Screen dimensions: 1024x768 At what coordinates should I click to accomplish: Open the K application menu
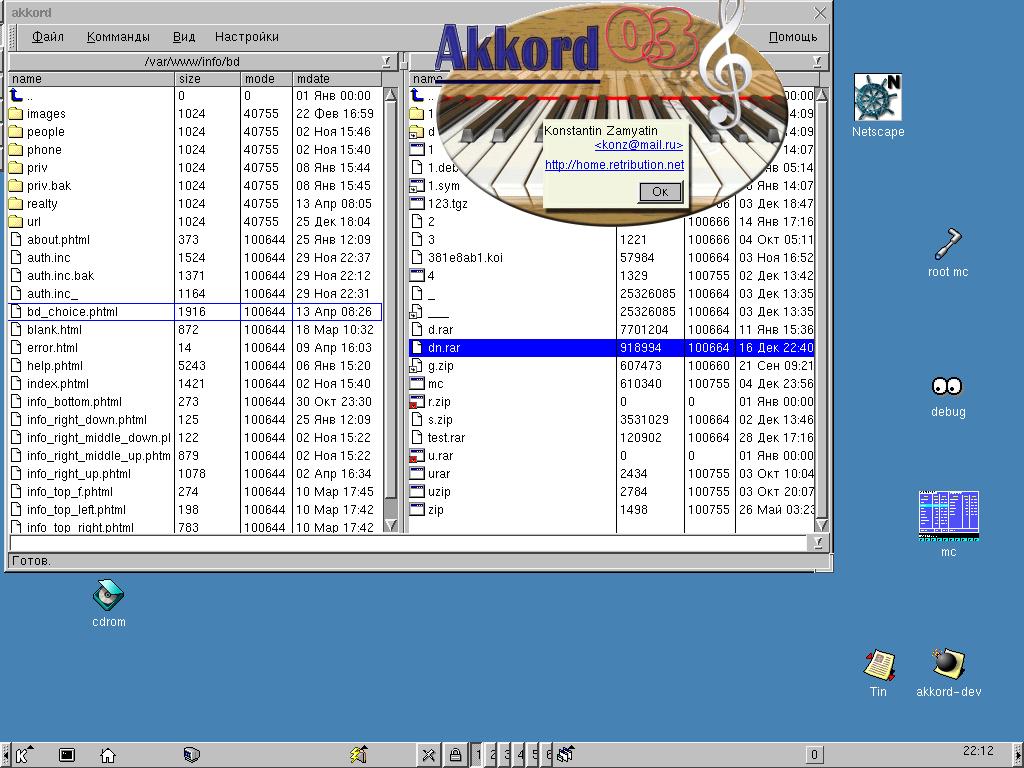tap(24, 755)
